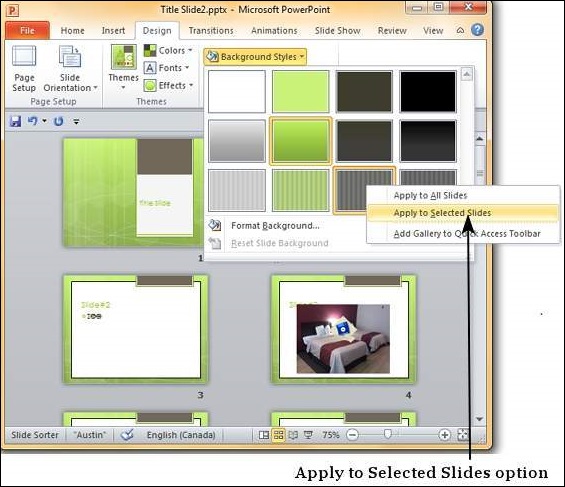
Task: Select the gray gradient background style
Action: [237, 141]
